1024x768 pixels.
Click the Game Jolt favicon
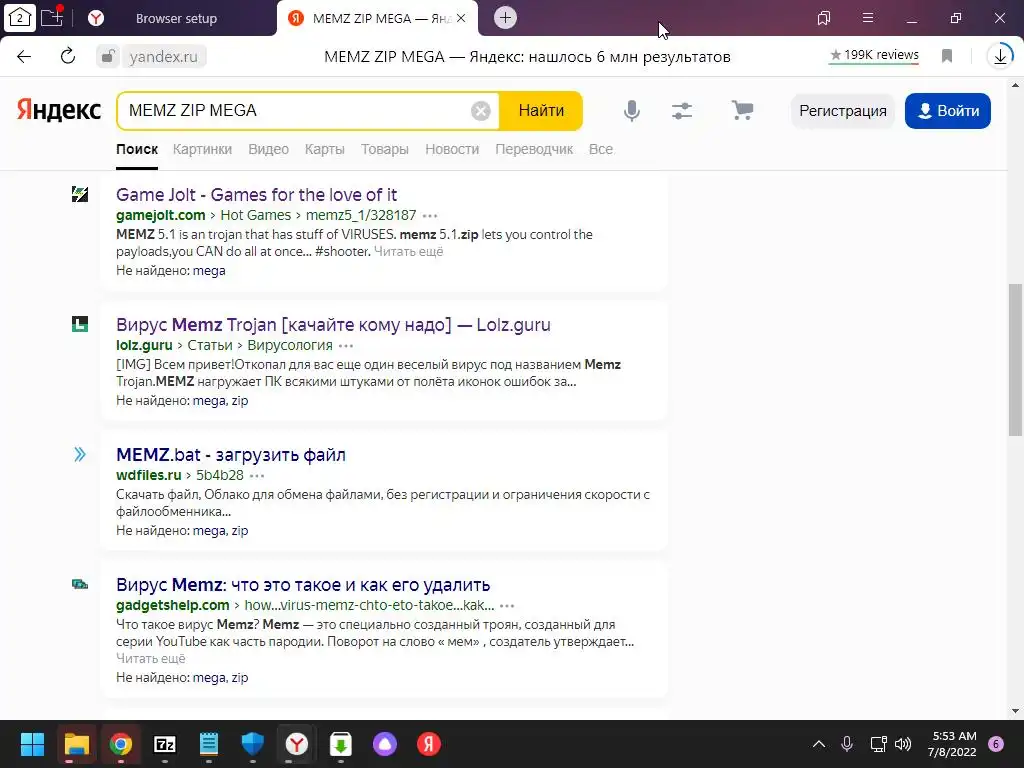80,194
